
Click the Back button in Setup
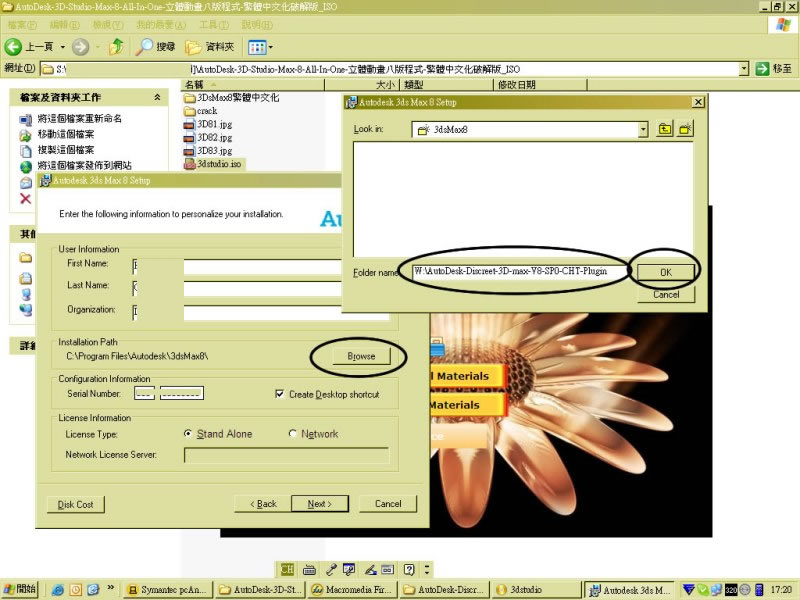[x=263, y=504]
